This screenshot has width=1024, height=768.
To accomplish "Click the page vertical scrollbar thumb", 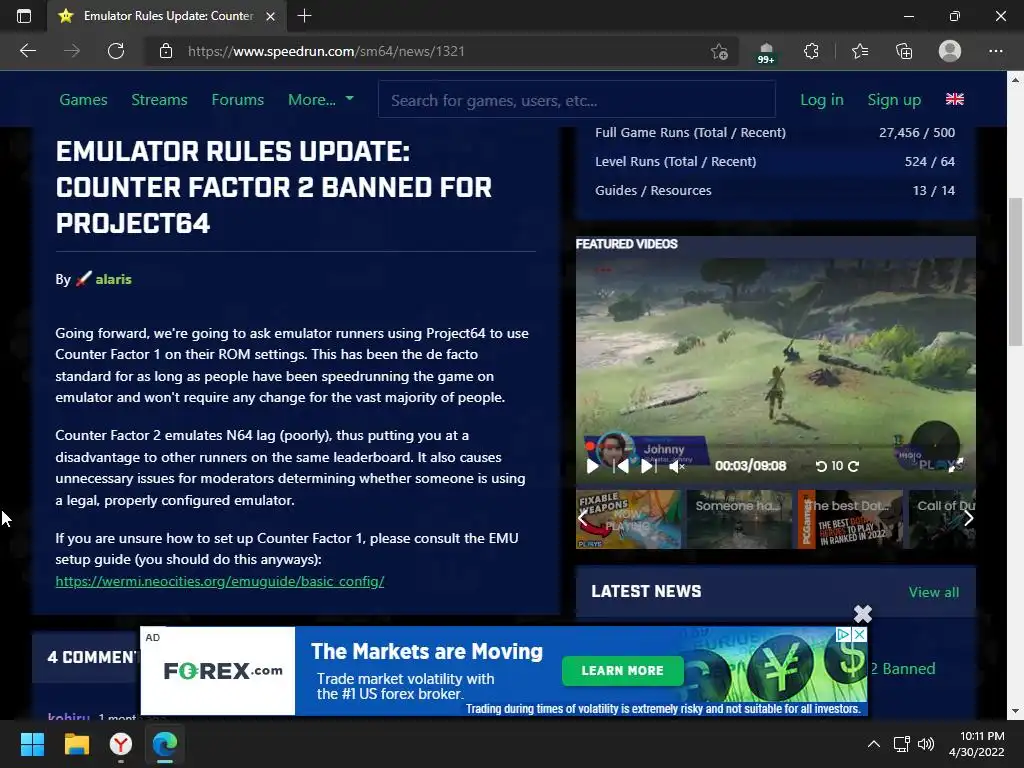I will 1015,271.
